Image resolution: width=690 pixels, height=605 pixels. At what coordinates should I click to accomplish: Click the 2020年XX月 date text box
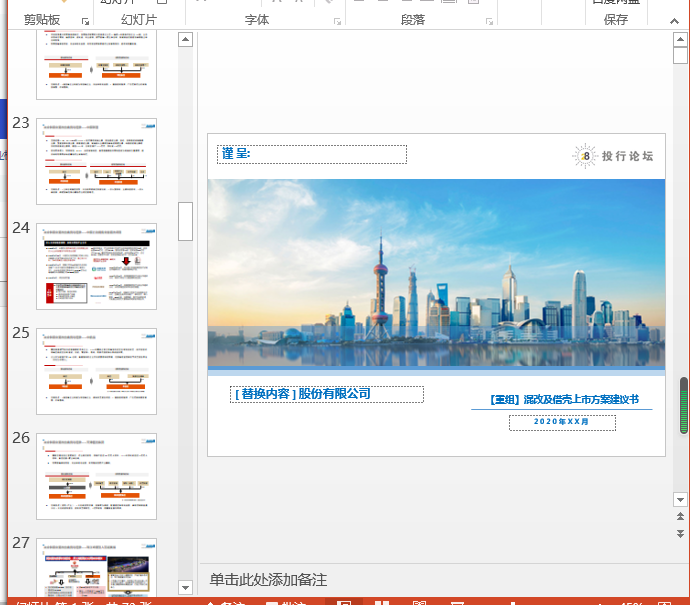[x=562, y=422]
